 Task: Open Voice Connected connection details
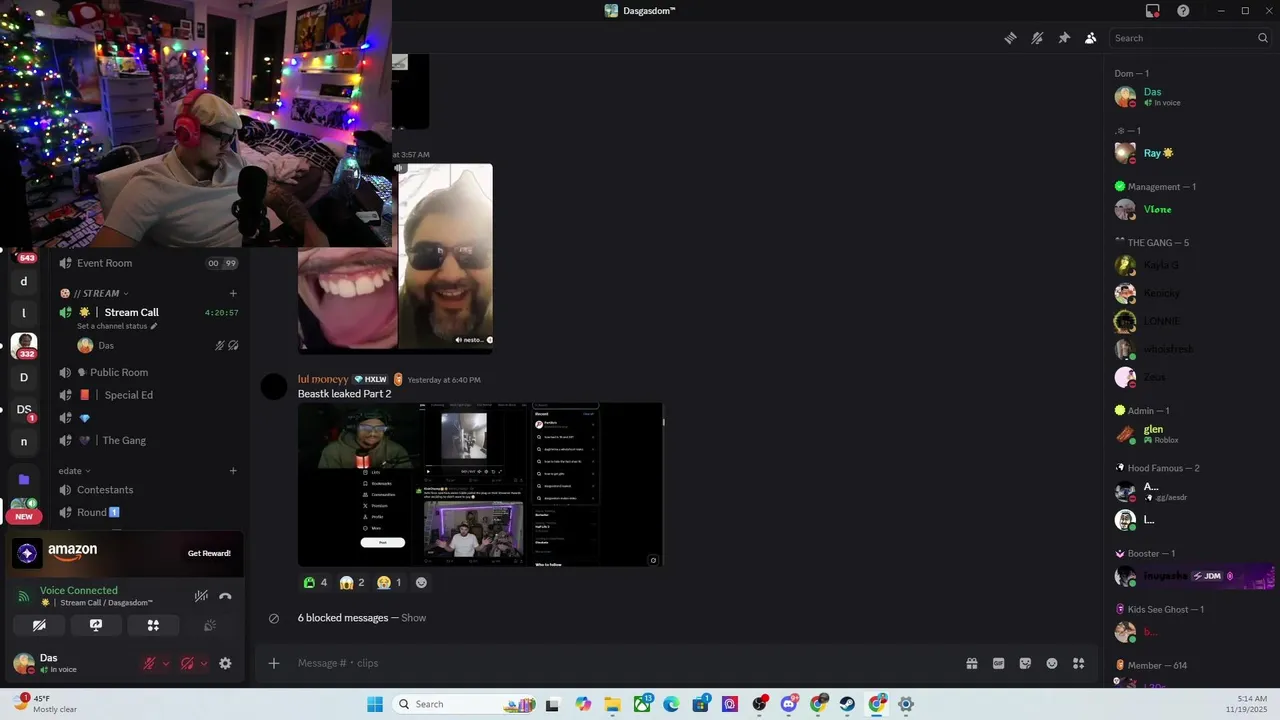(x=79, y=591)
